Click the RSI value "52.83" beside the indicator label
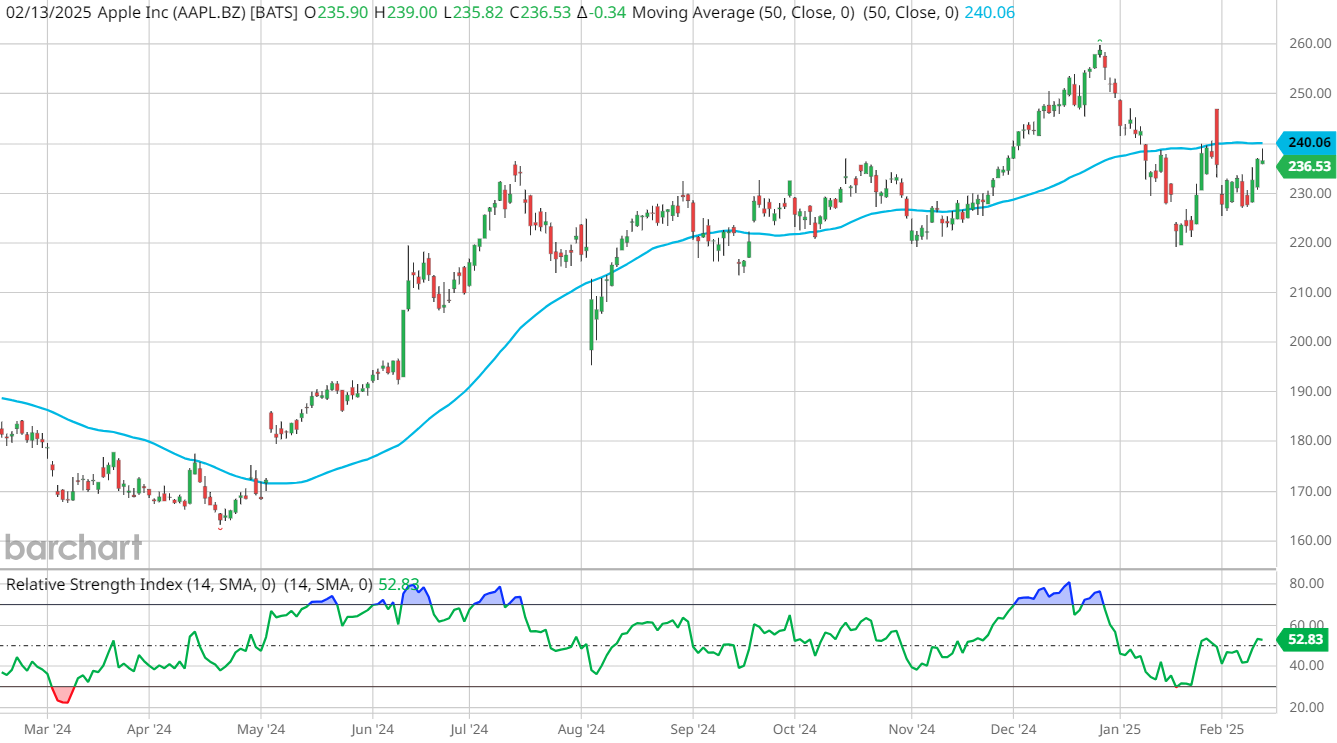 pyautogui.click(x=399, y=584)
